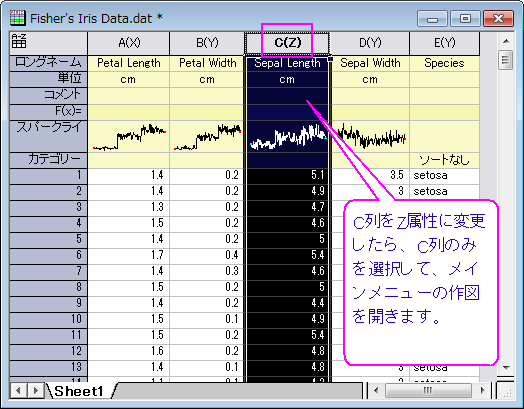Click the workbook icon in title bar
Screen dimensions: 524x409
pyautogui.click(x=17, y=18)
